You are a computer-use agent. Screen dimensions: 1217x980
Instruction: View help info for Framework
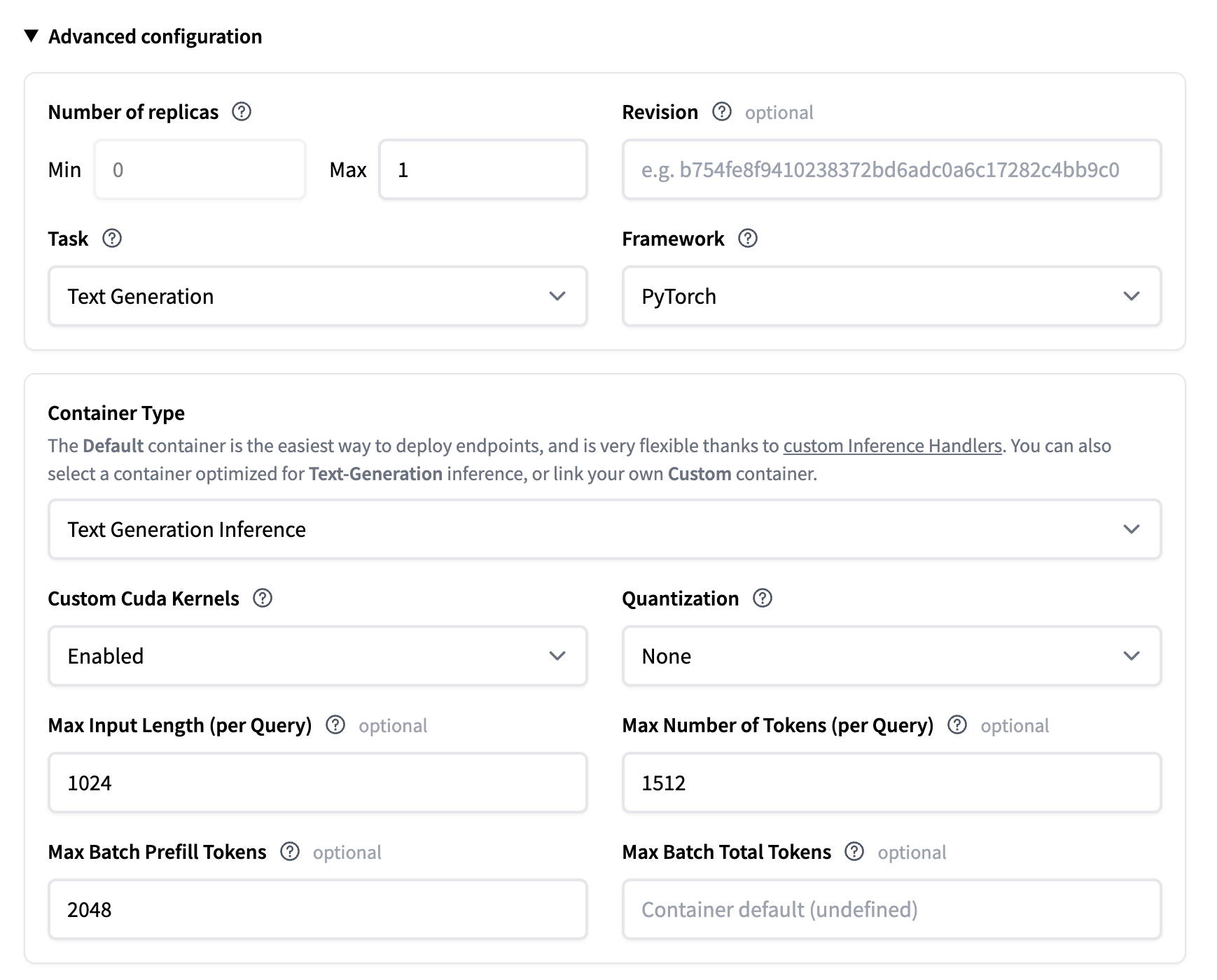pyautogui.click(x=748, y=239)
